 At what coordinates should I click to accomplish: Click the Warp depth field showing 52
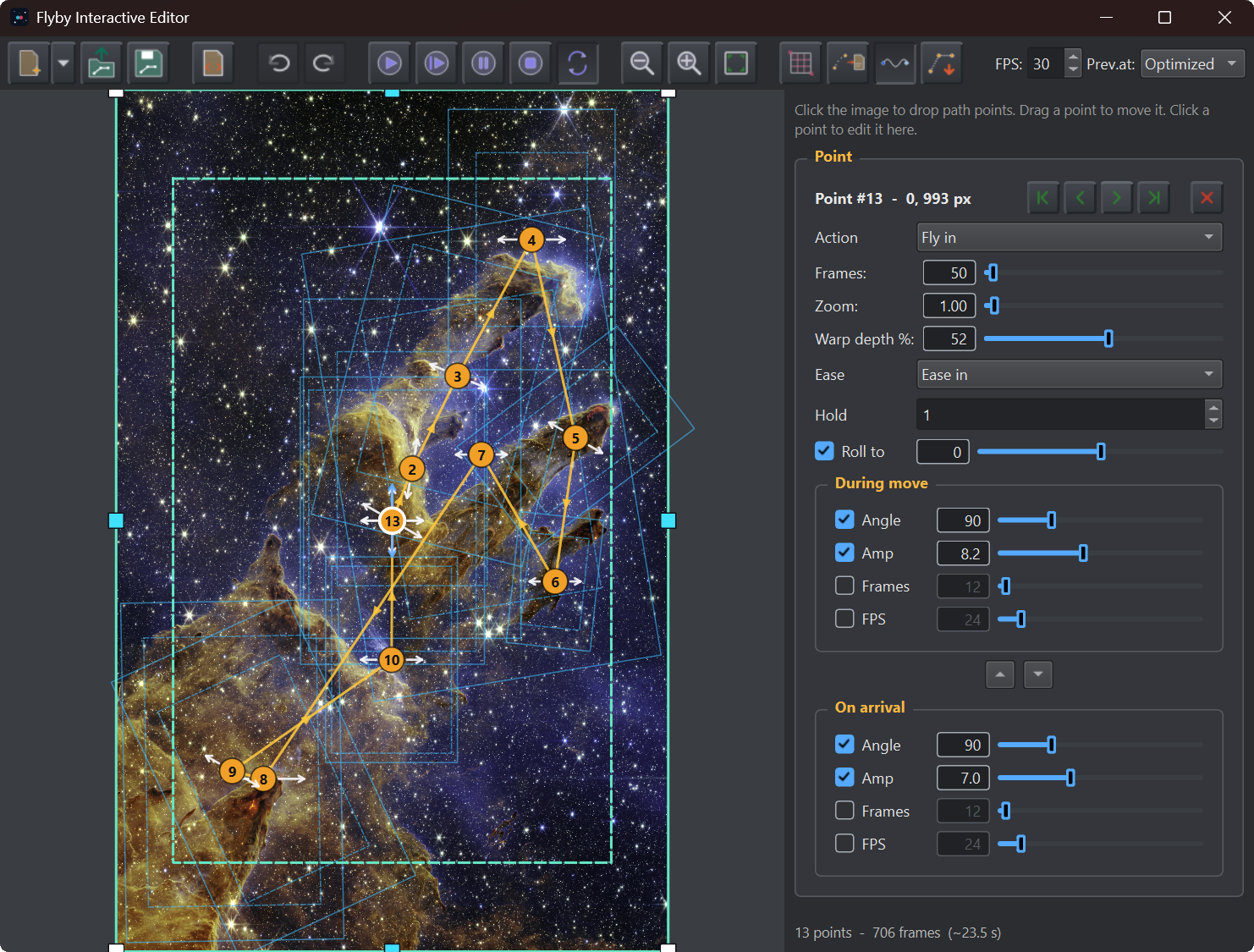(949, 339)
